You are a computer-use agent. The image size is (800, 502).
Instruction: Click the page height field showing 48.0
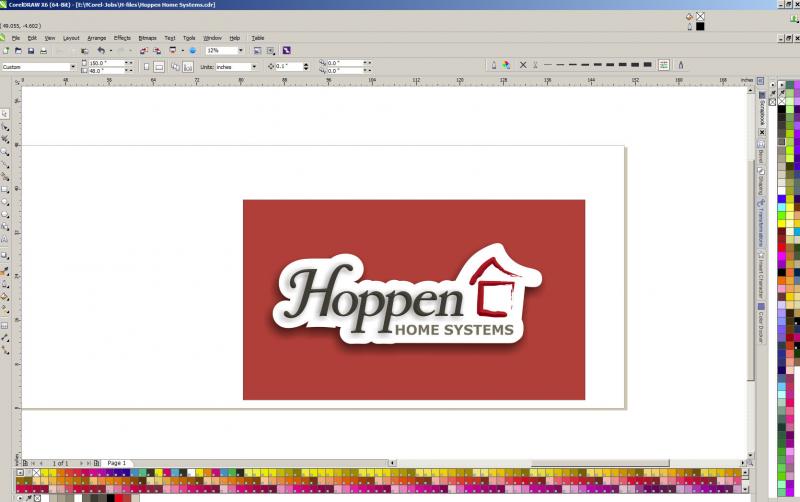107,71
